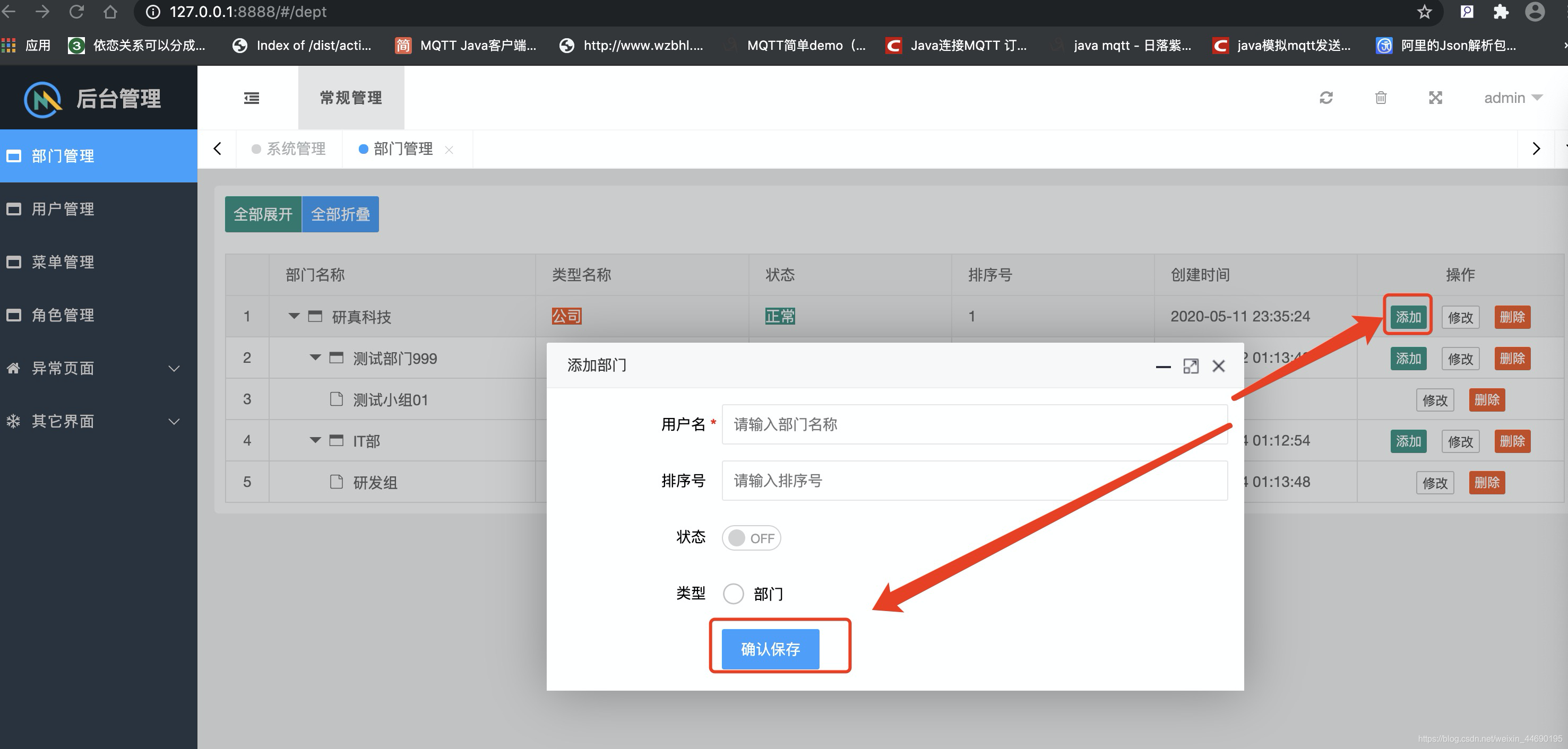The width and height of the screenshot is (1568, 749).
Task: Click the browser back arrow
Action: click(8, 12)
